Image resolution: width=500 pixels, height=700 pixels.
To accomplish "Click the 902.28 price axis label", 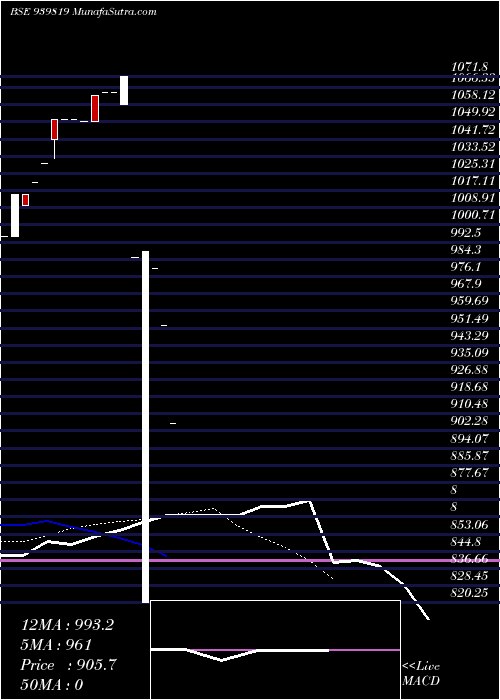I will (x=469, y=421).
